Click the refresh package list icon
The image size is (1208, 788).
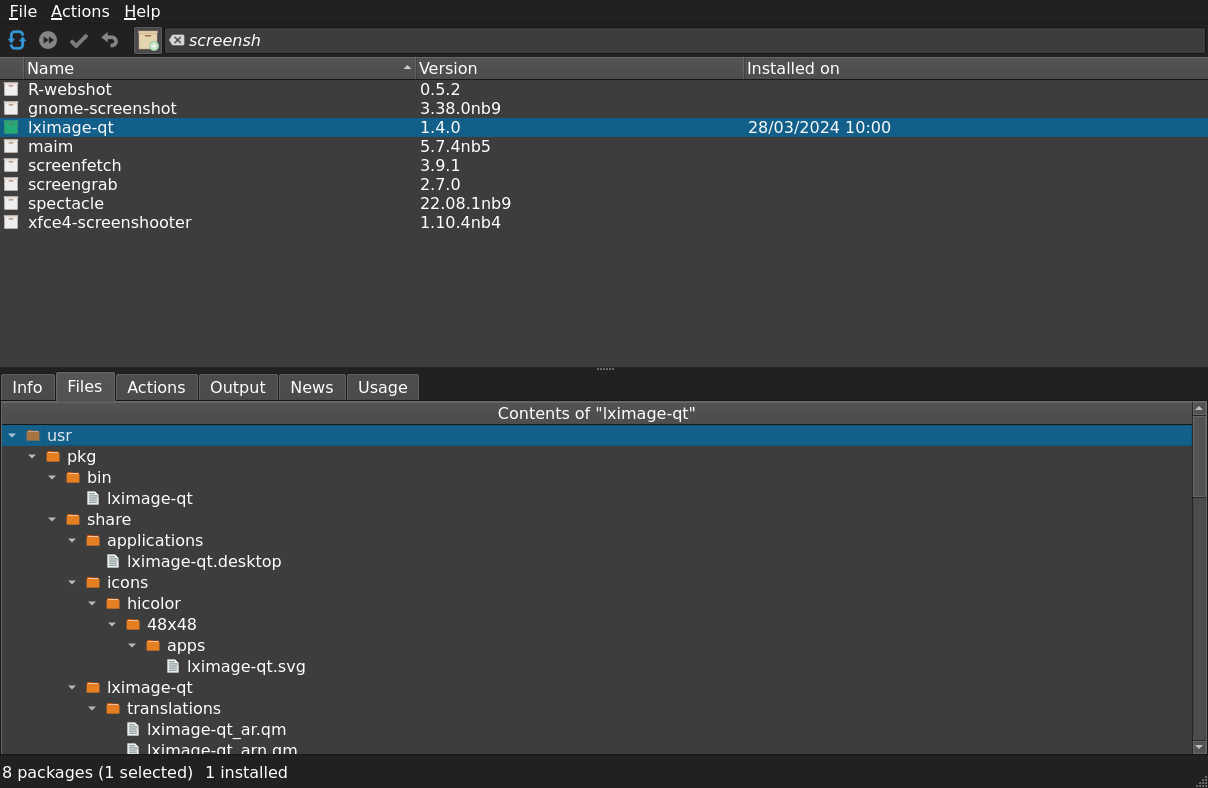point(17,40)
